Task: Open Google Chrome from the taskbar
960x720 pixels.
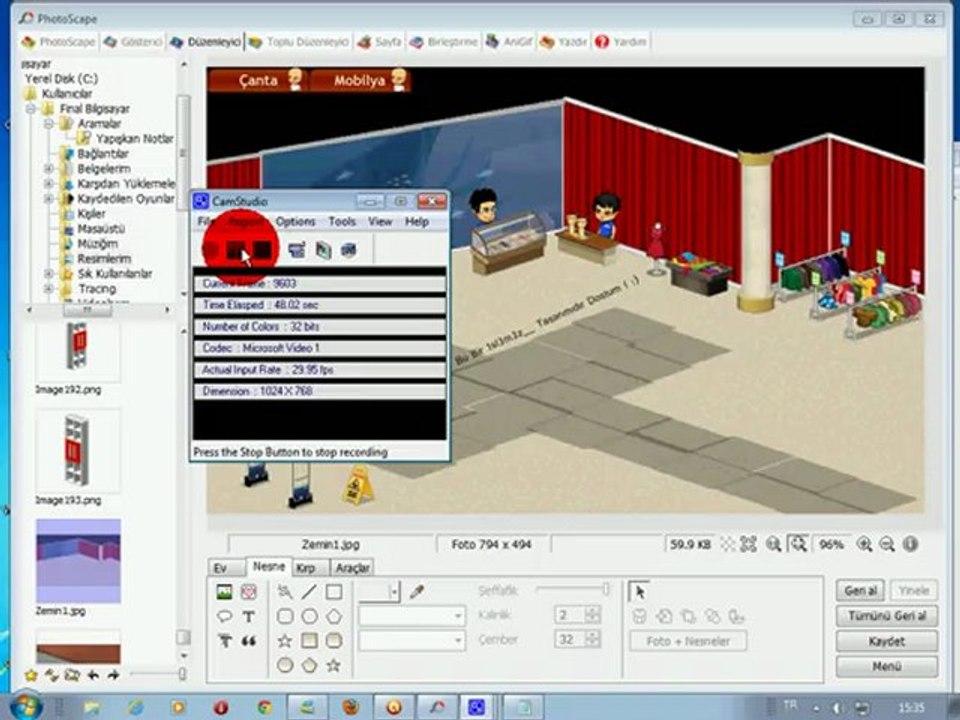Action: click(264, 707)
